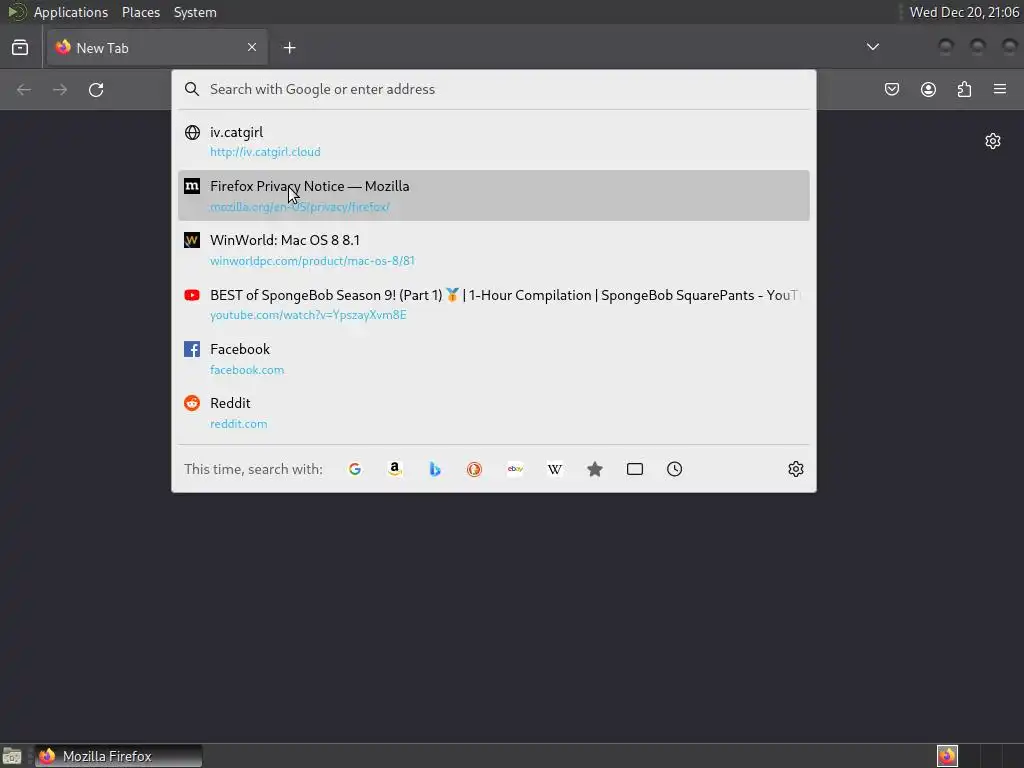The height and width of the screenshot is (768, 1024).
Task: Activate Mozilla Firefox taskbar button
Action: pos(118,756)
